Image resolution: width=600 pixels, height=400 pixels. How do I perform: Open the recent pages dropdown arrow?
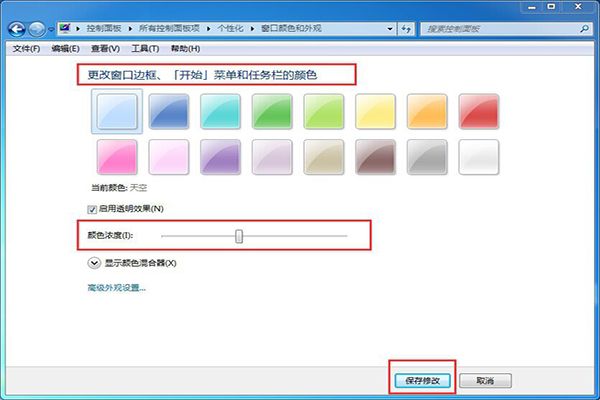[x=51, y=29]
